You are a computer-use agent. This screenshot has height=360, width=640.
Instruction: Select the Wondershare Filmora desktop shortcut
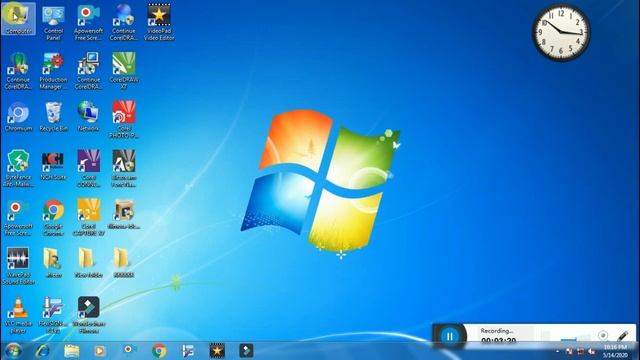pyautogui.click(x=89, y=315)
